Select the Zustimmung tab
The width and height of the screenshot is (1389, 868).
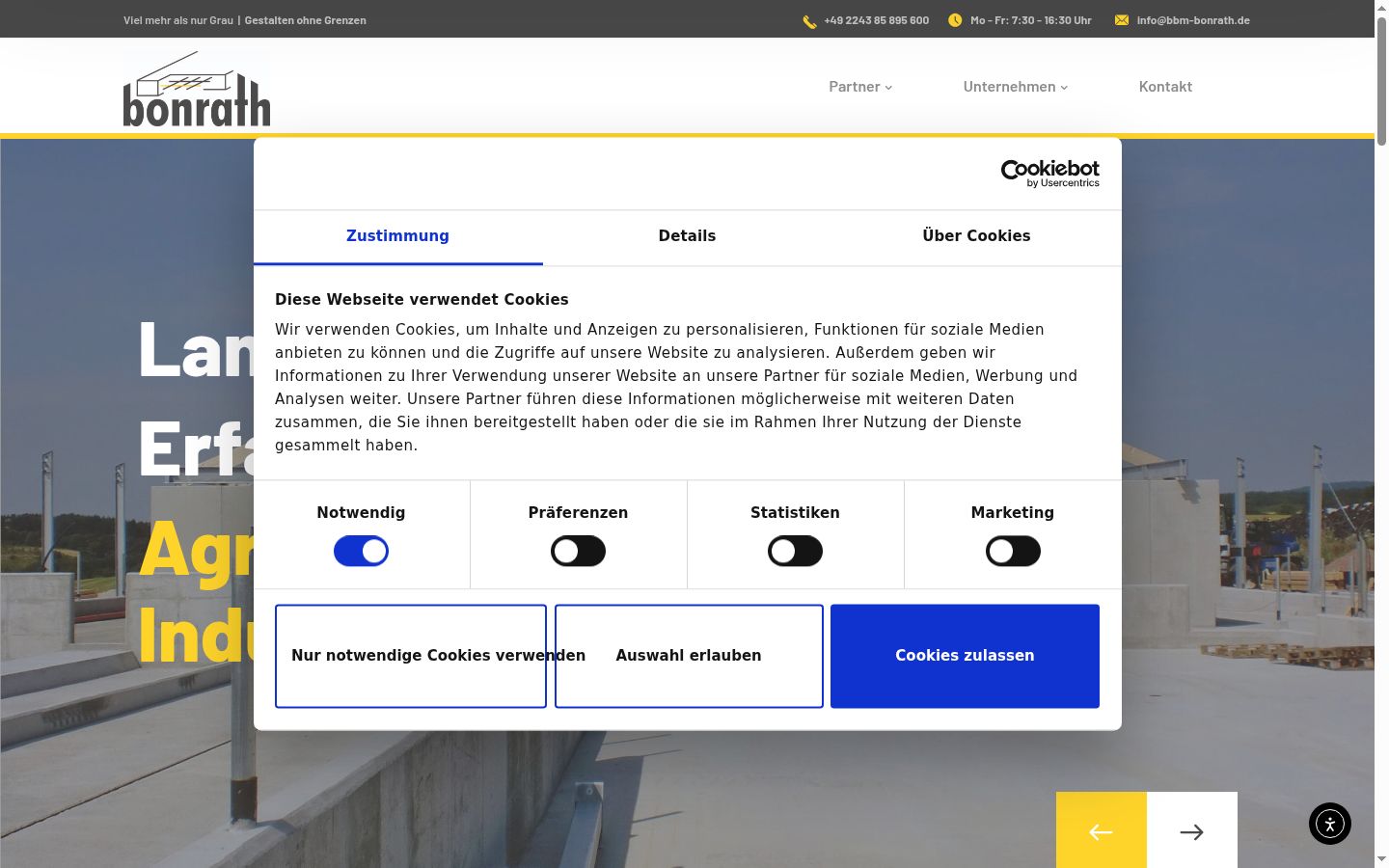[x=397, y=237]
